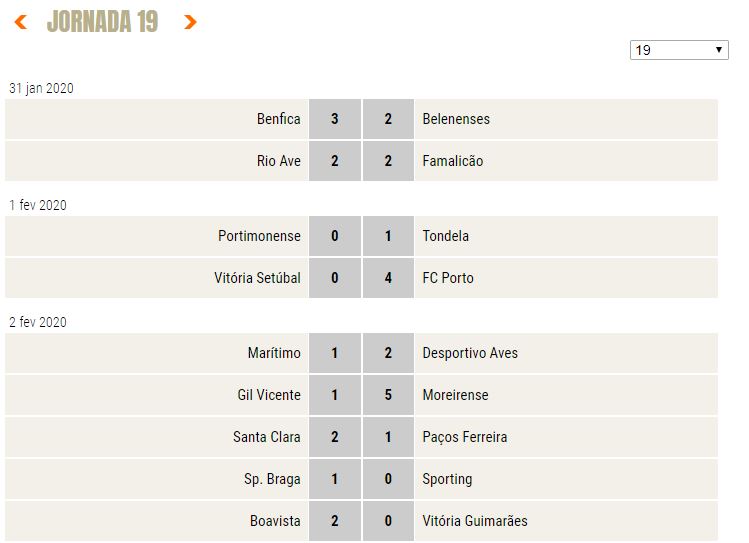Go to previous jornada with left arrow

[21, 21]
